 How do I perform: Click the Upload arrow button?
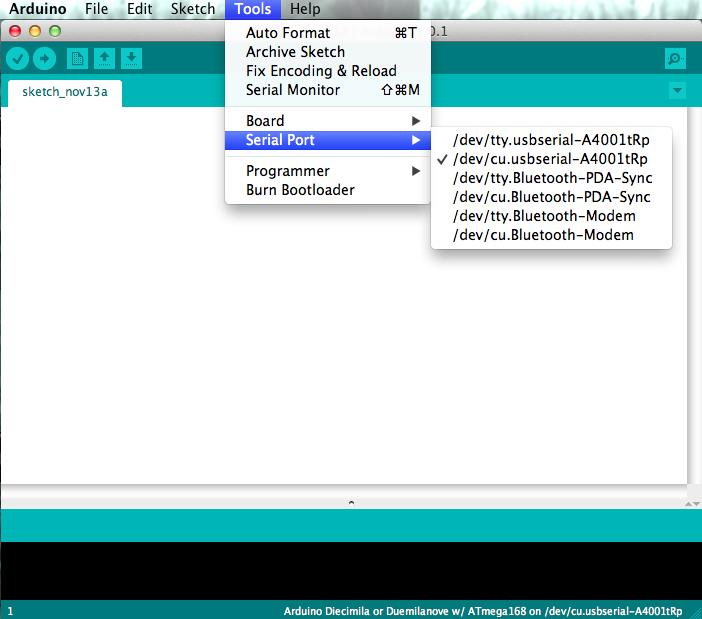click(x=44, y=59)
